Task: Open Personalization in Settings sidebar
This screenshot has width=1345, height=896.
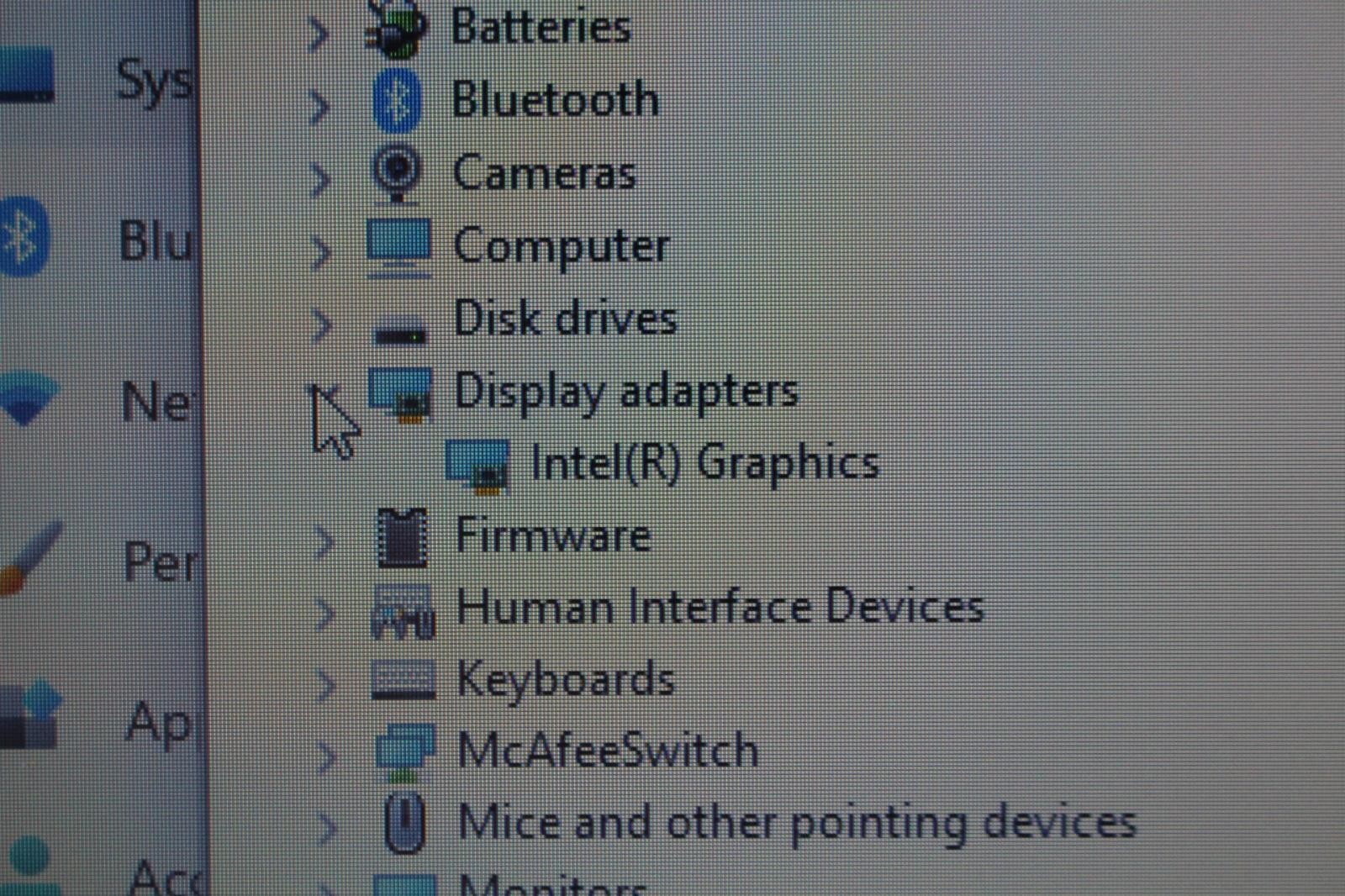Action: tap(161, 561)
